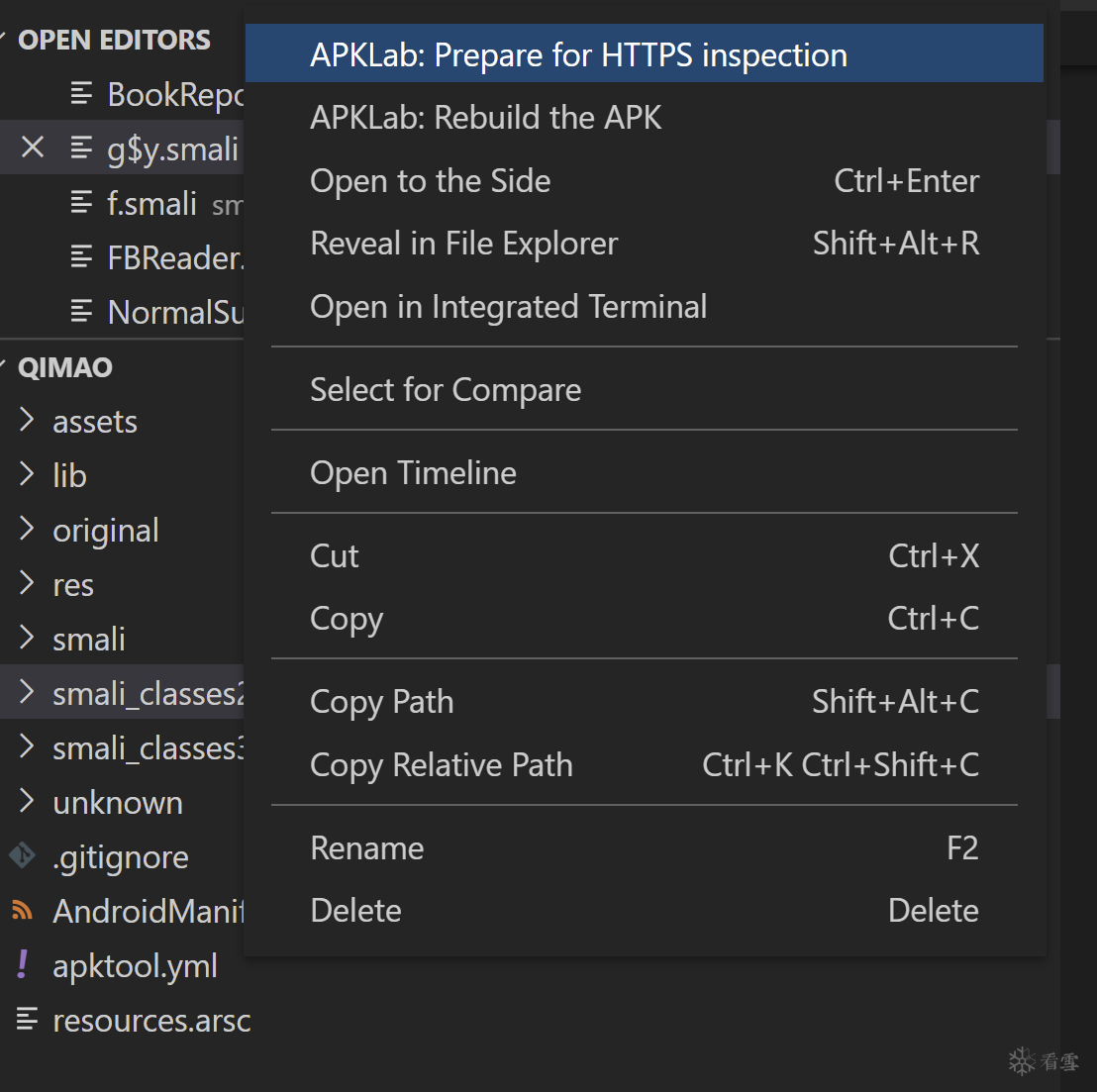Click the file icon beside resources.arsc
The width and height of the screenshot is (1097, 1092).
click(x=27, y=1019)
